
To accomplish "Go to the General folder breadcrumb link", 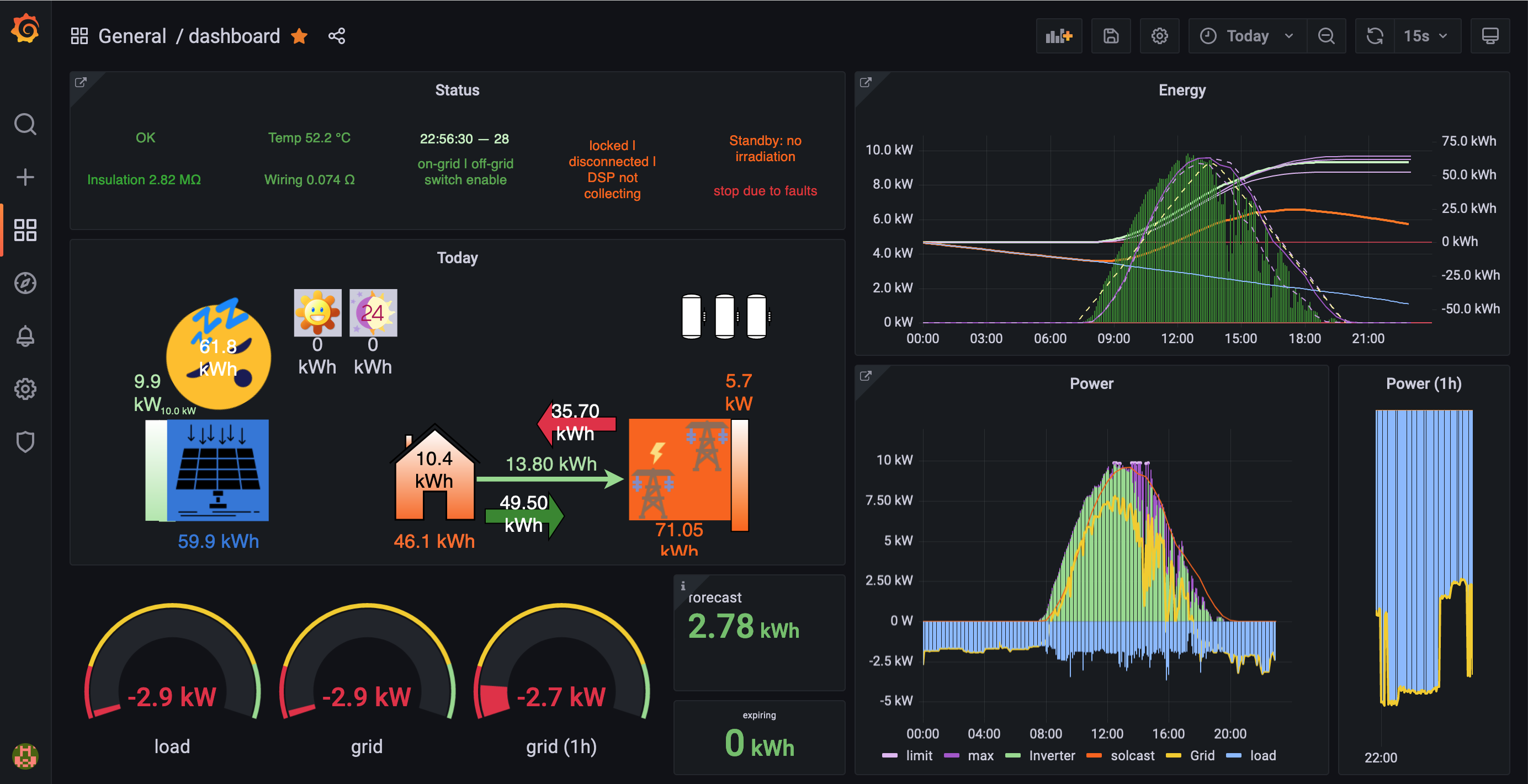I will (132, 36).
